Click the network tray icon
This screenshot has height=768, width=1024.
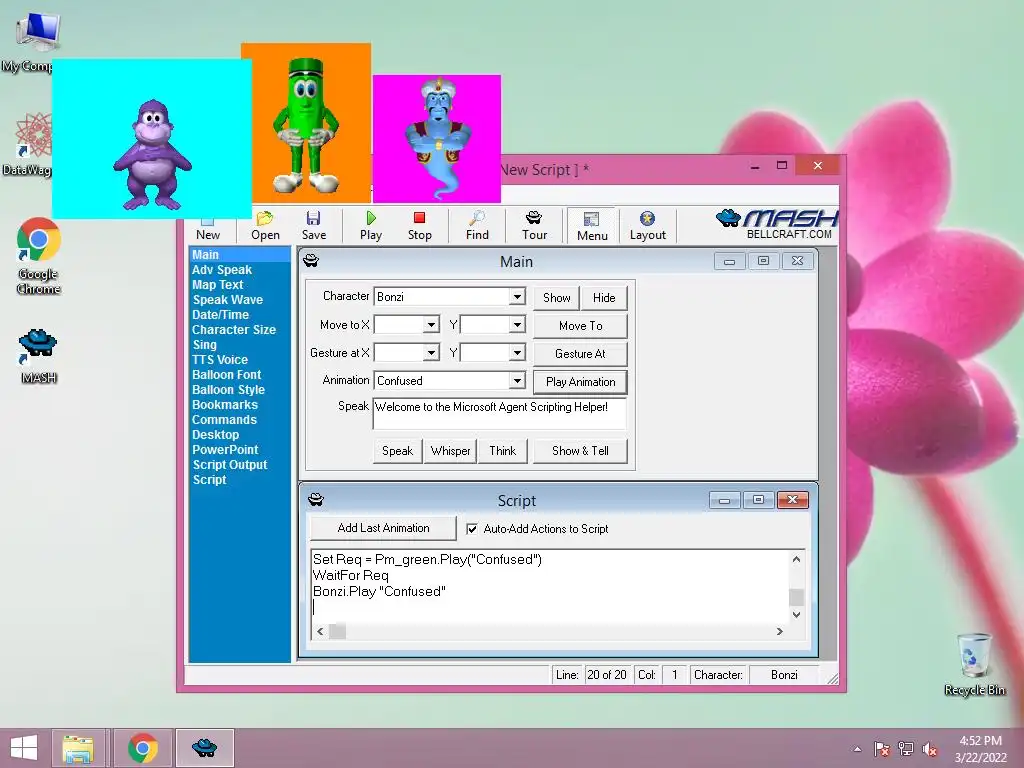[x=906, y=749]
